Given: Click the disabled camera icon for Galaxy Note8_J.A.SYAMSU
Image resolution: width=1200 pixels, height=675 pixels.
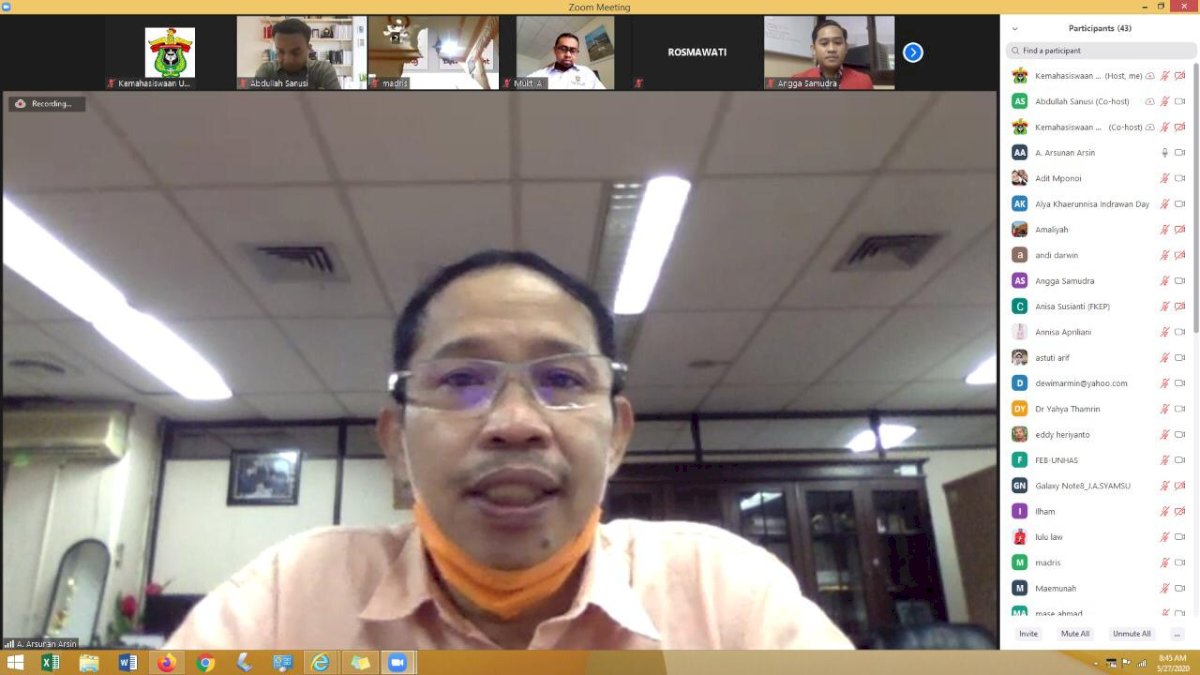Looking at the screenshot, I should coord(1180,486).
